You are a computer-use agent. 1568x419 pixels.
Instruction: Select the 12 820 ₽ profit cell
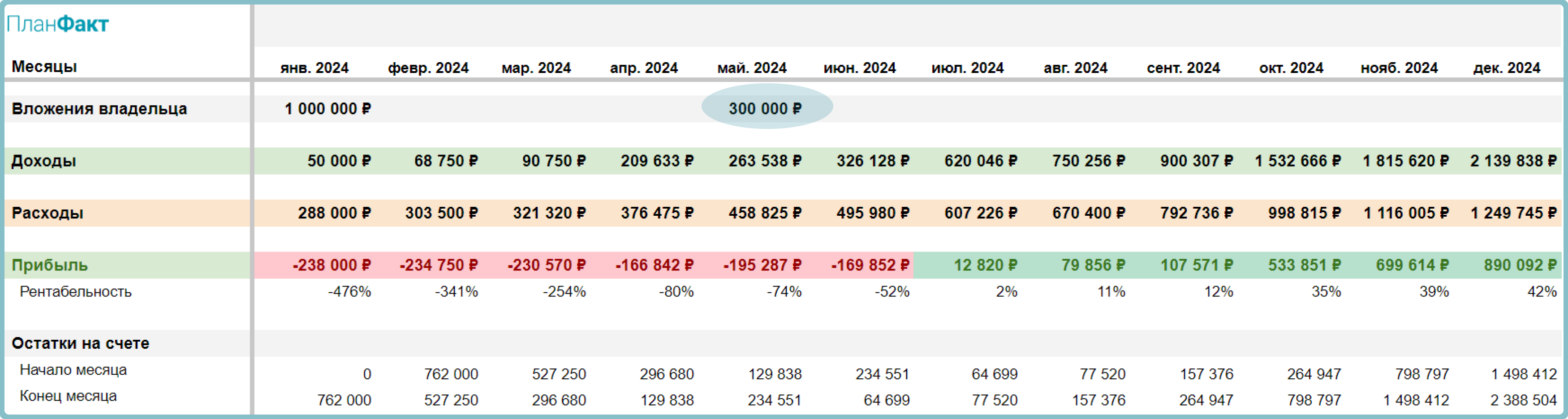coord(985,265)
